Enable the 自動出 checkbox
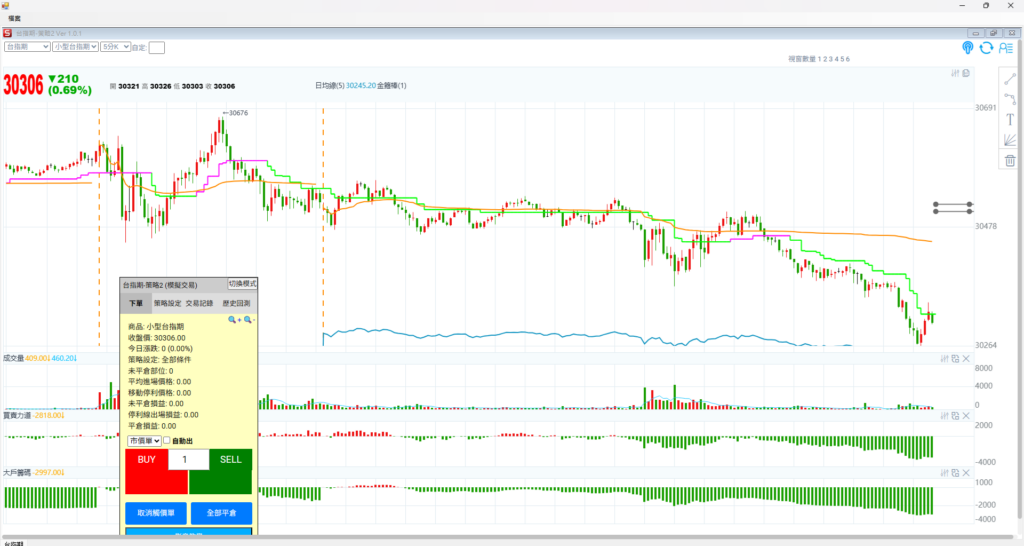This screenshot has width=1024, height=546. tap(167, 441)
